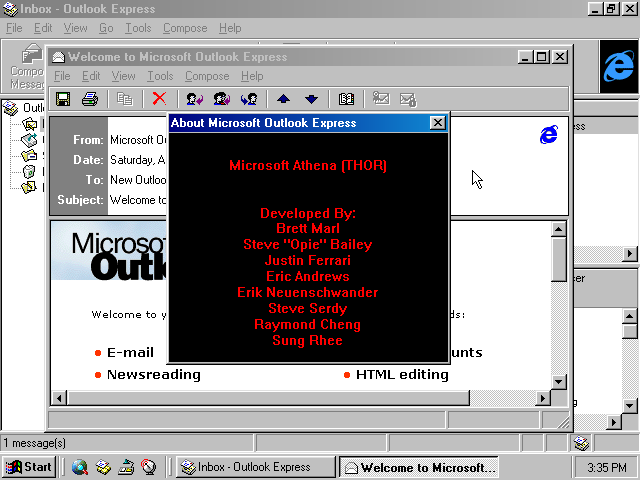
Task: Click the Copy icon in message toolbar
Action: click(124, 99)
